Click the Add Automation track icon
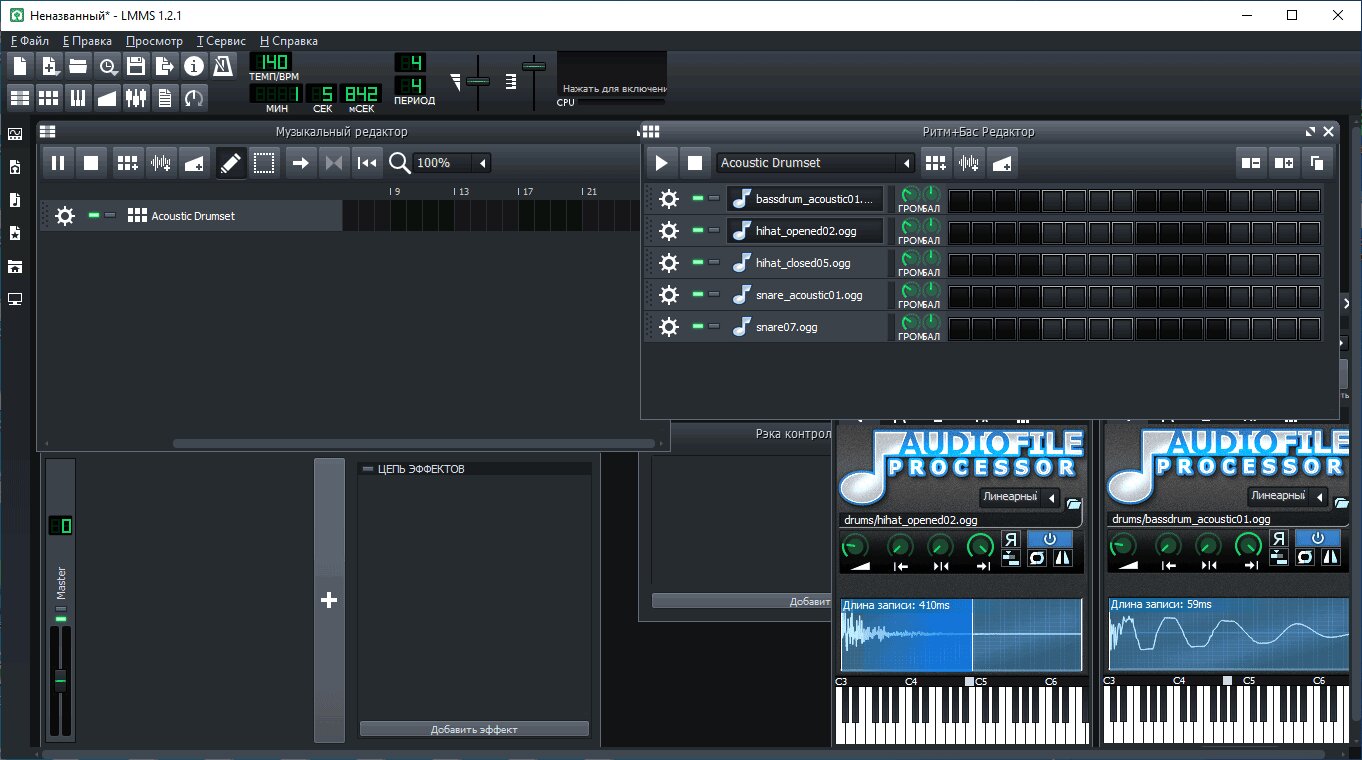 tap(196, 162)
